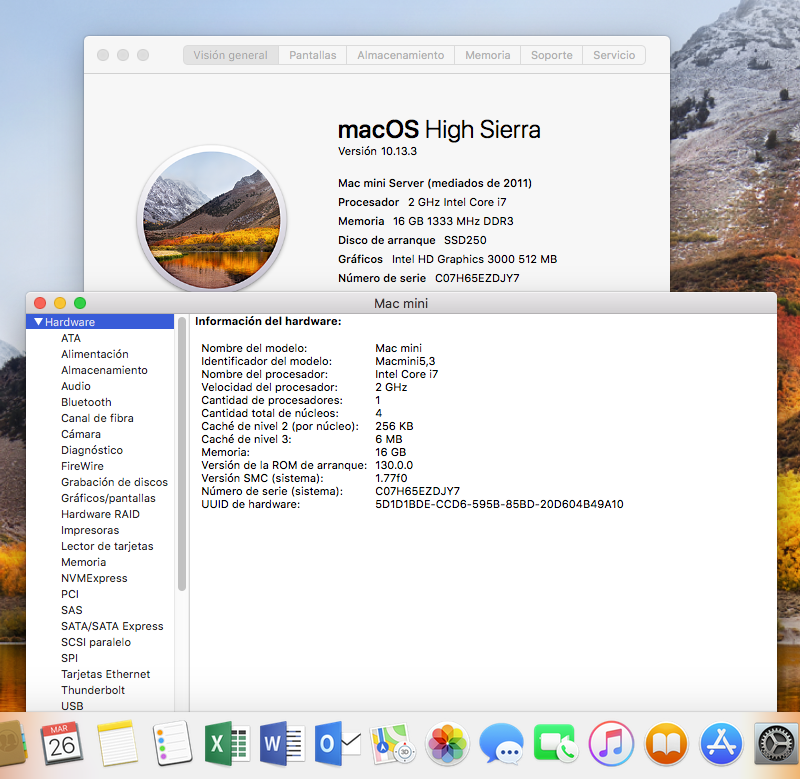Launch iTunes from the dock
The width and height of the screenshot is (800, 779).
tap(611, 744)
